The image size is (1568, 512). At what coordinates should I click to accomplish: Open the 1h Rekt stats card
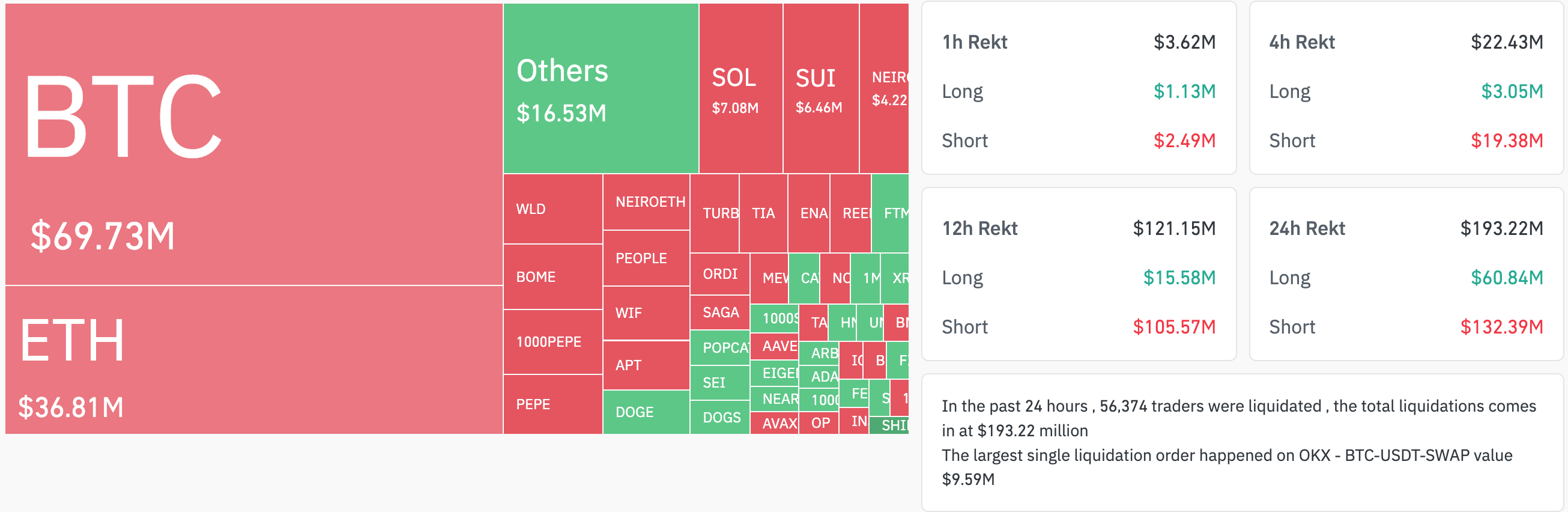click(1079, 88)
